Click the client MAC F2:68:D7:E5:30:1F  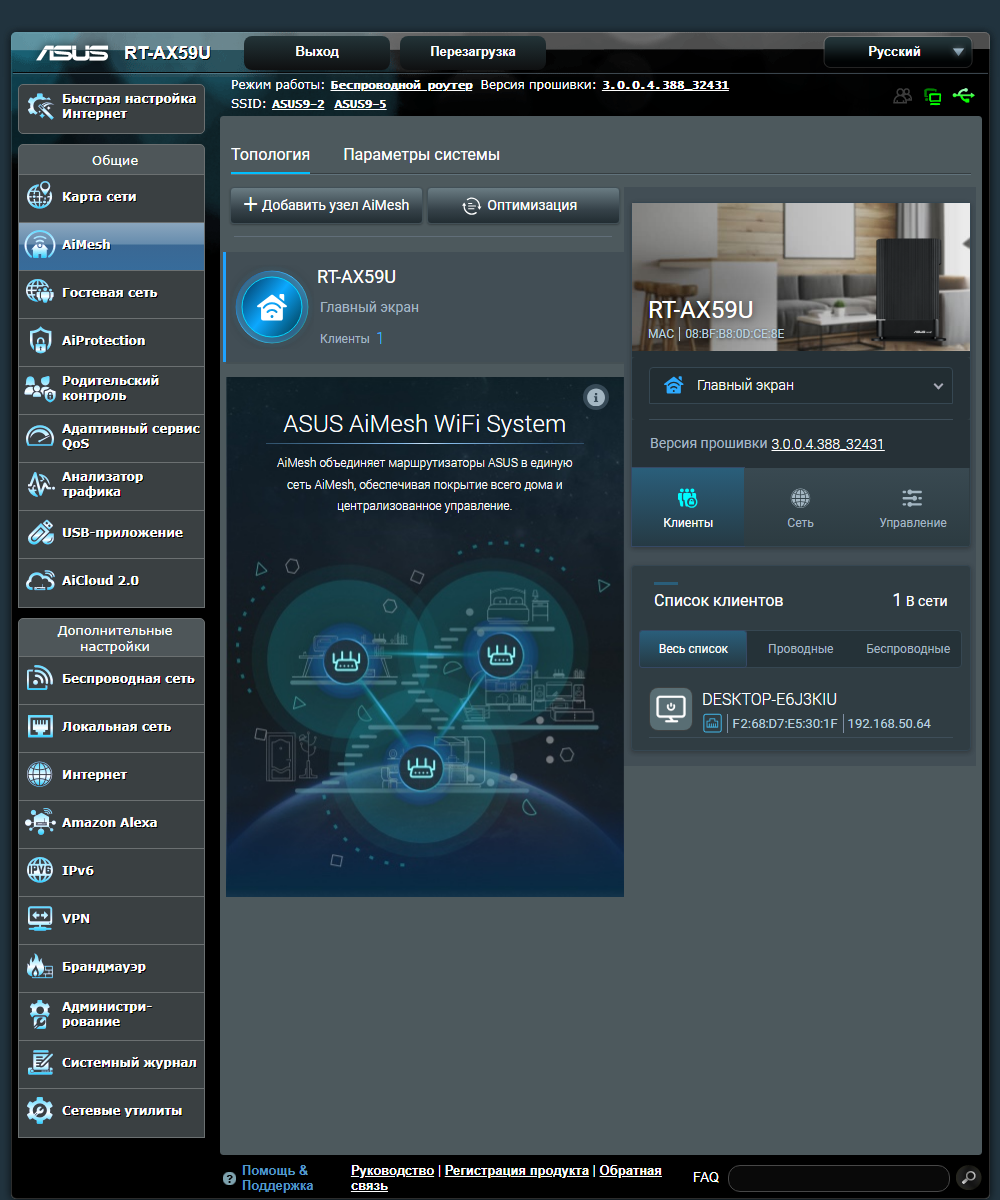[785, 724]
